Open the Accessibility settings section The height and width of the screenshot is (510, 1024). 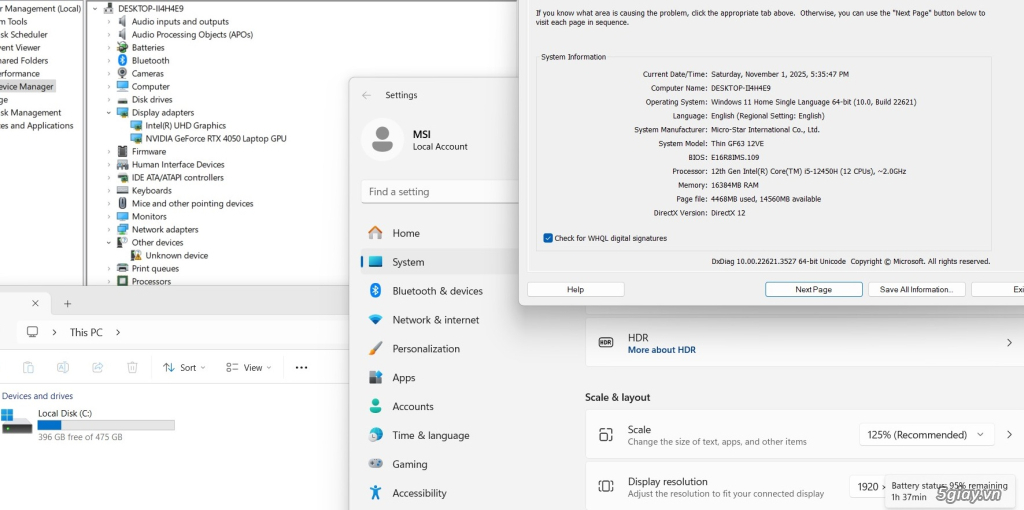tap(419, 493)
